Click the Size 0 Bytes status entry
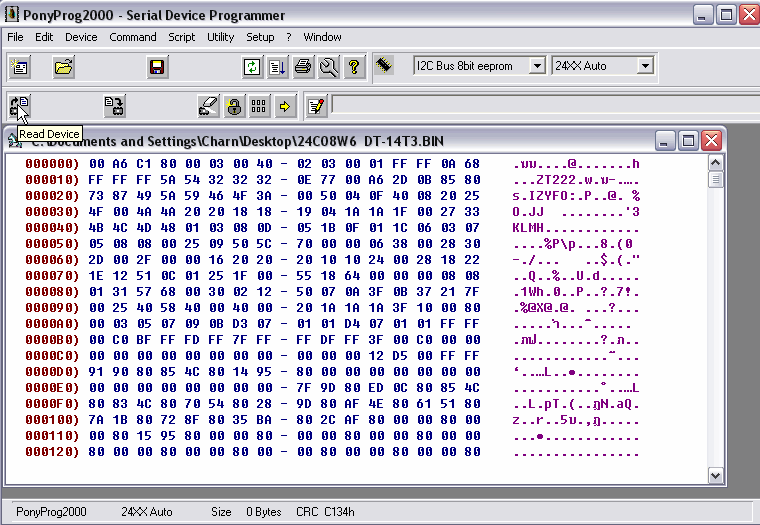 point(246,512)
